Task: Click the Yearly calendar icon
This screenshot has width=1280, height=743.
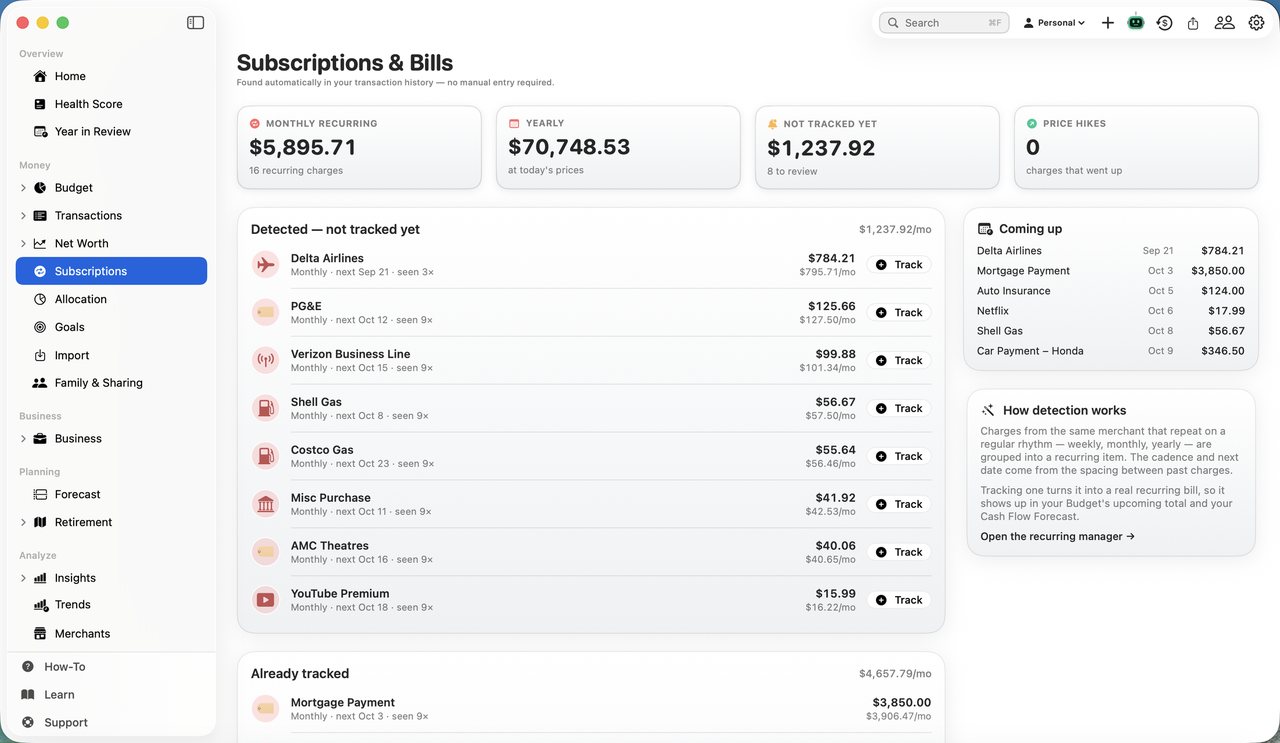Action: 514,123
